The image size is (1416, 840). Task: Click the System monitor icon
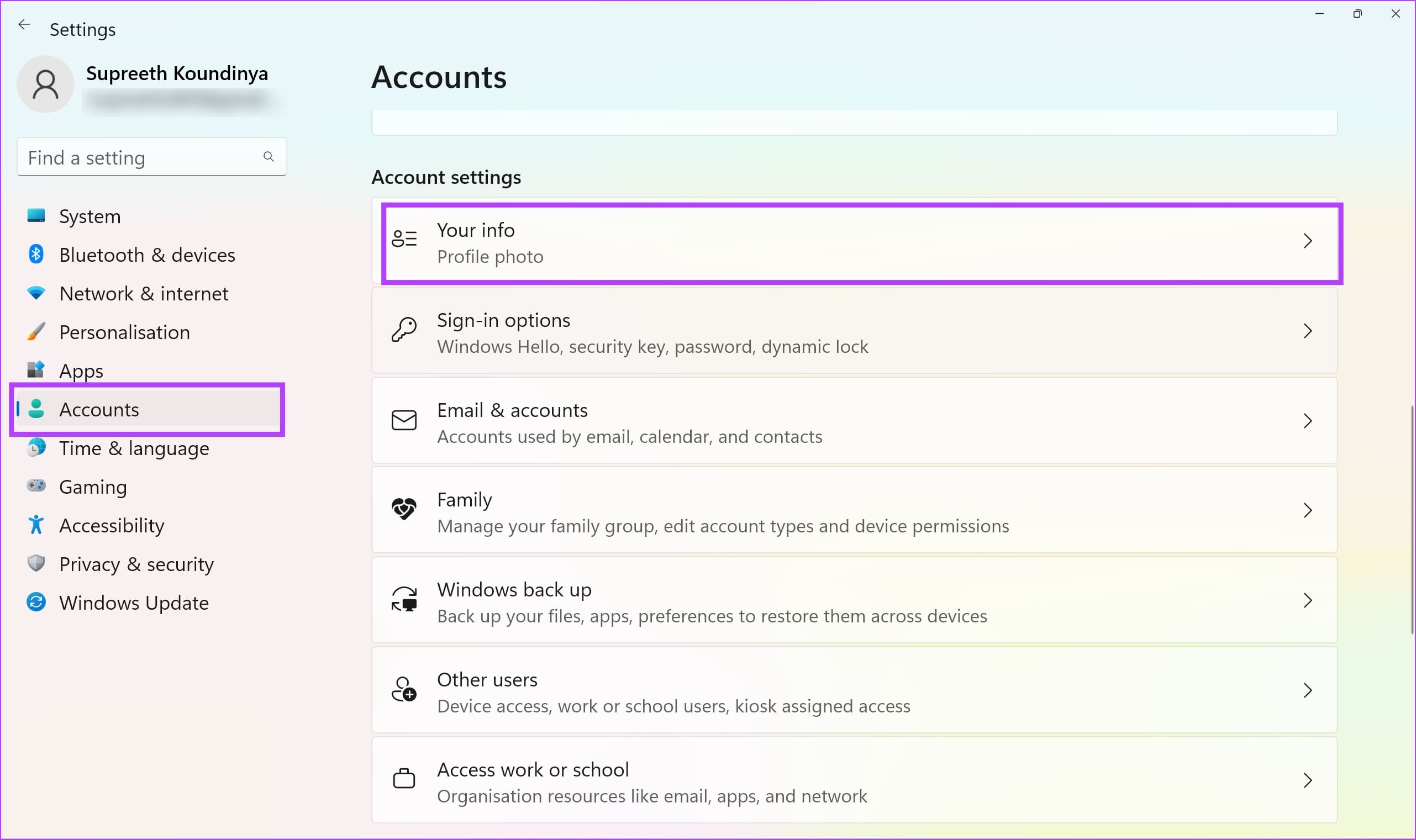36,215
